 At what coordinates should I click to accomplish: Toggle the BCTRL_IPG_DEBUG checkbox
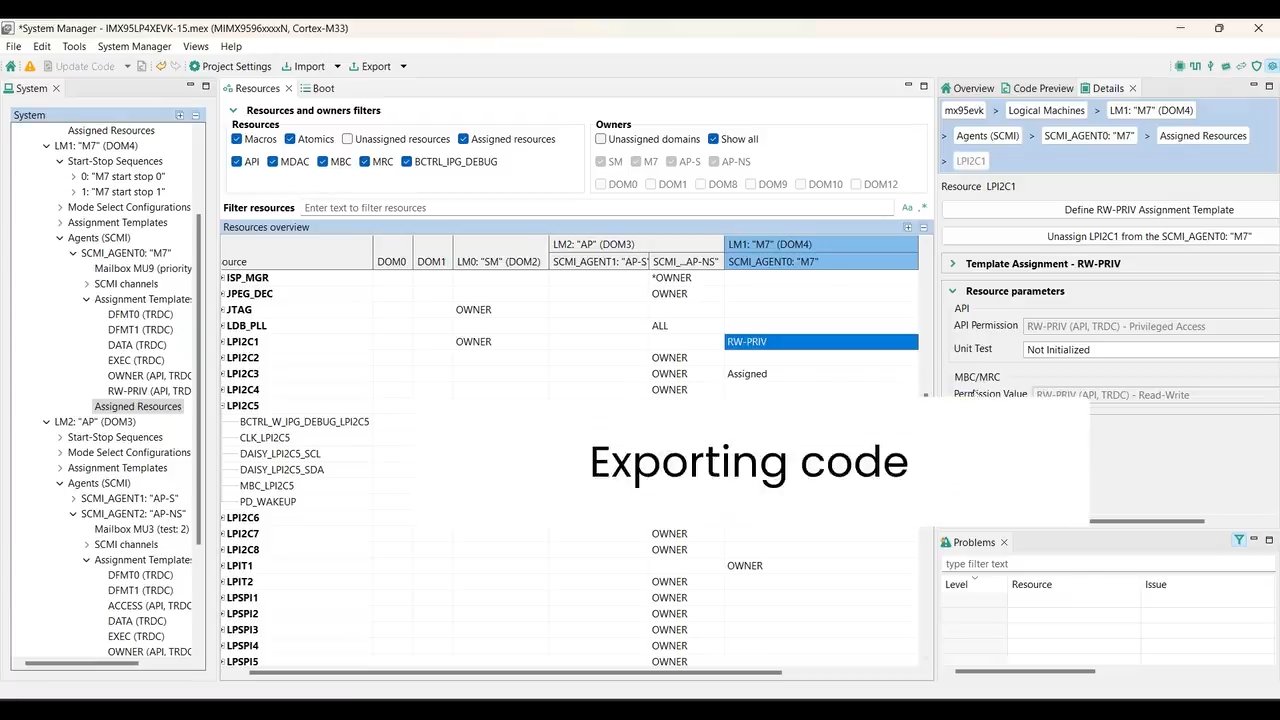coord(407,161)
